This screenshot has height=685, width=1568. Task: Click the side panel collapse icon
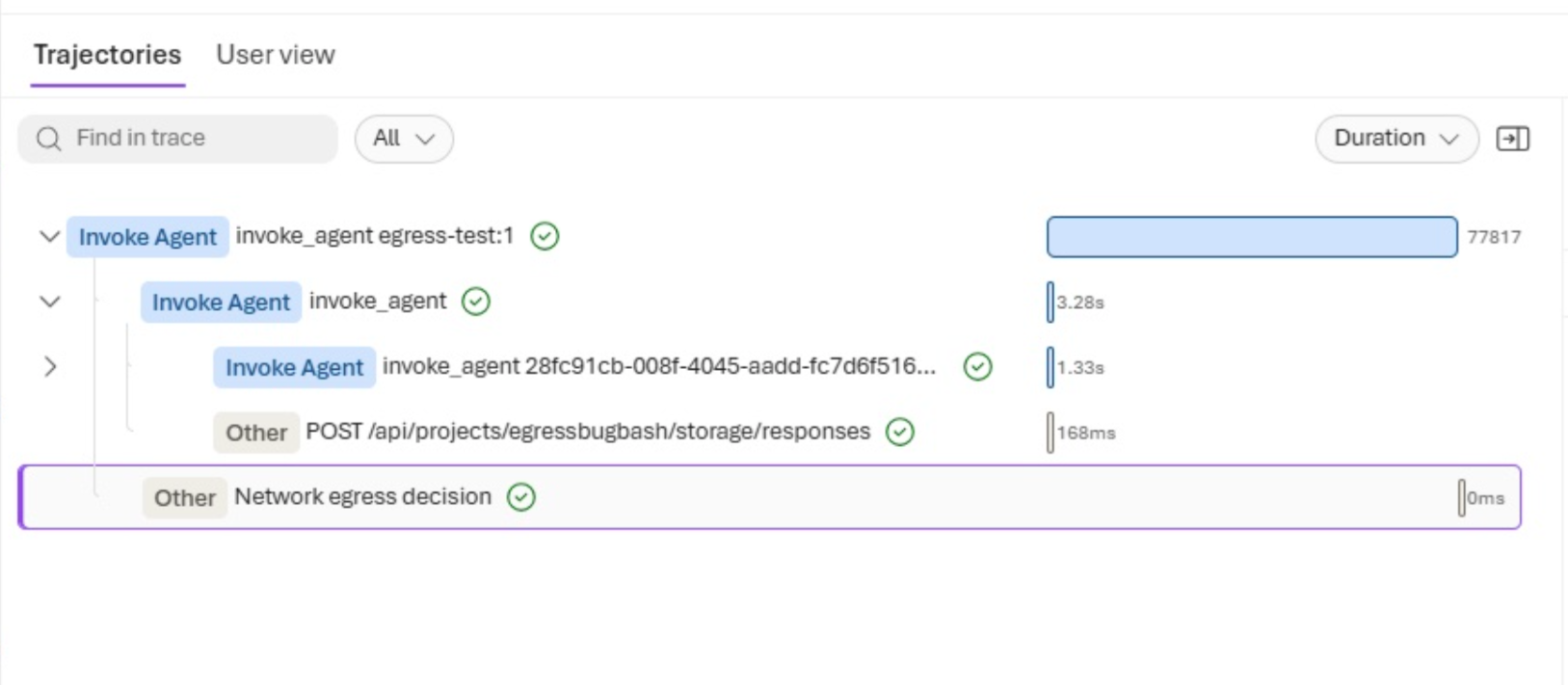click(1512, 139)
